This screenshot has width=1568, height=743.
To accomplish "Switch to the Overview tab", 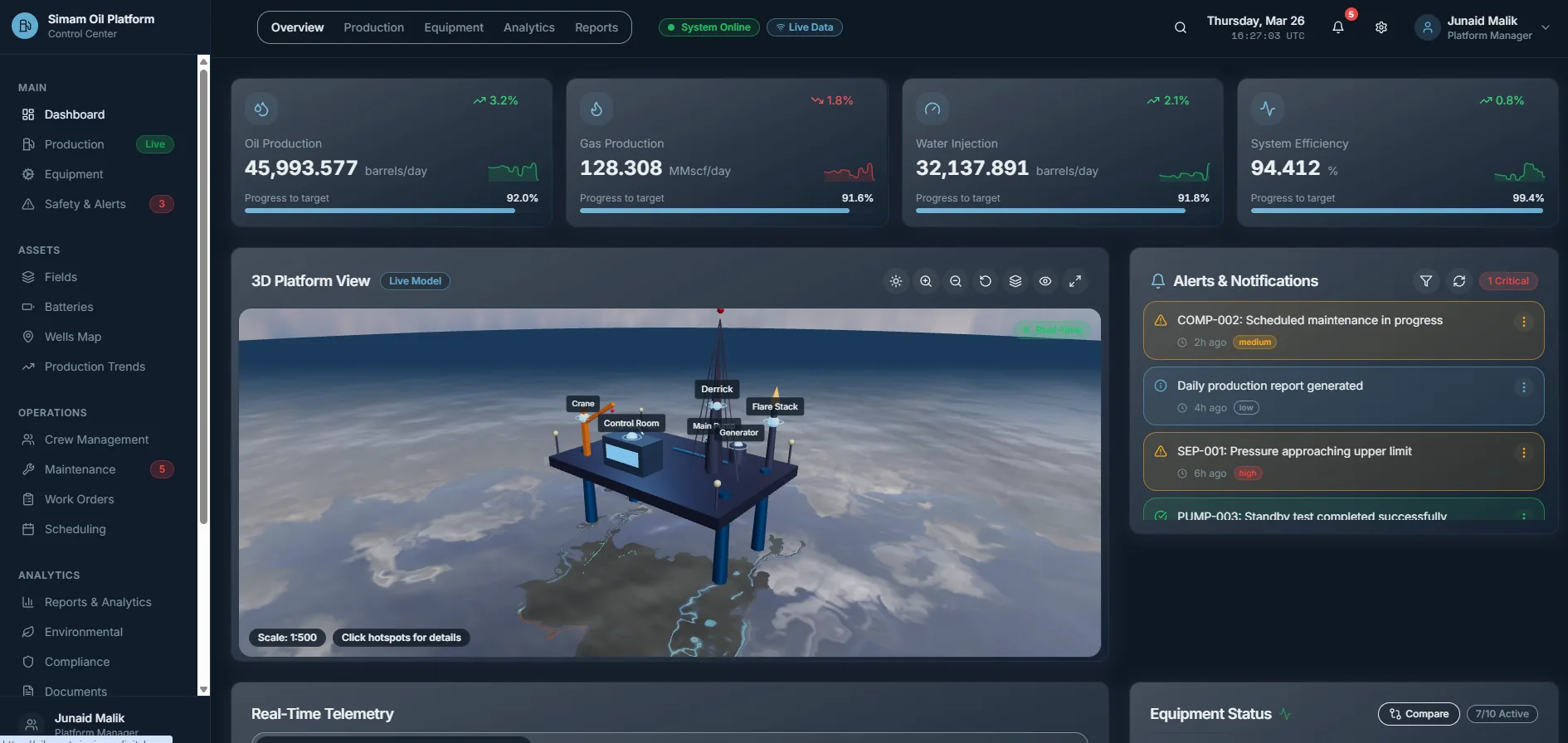I will [x=297, y=27].
